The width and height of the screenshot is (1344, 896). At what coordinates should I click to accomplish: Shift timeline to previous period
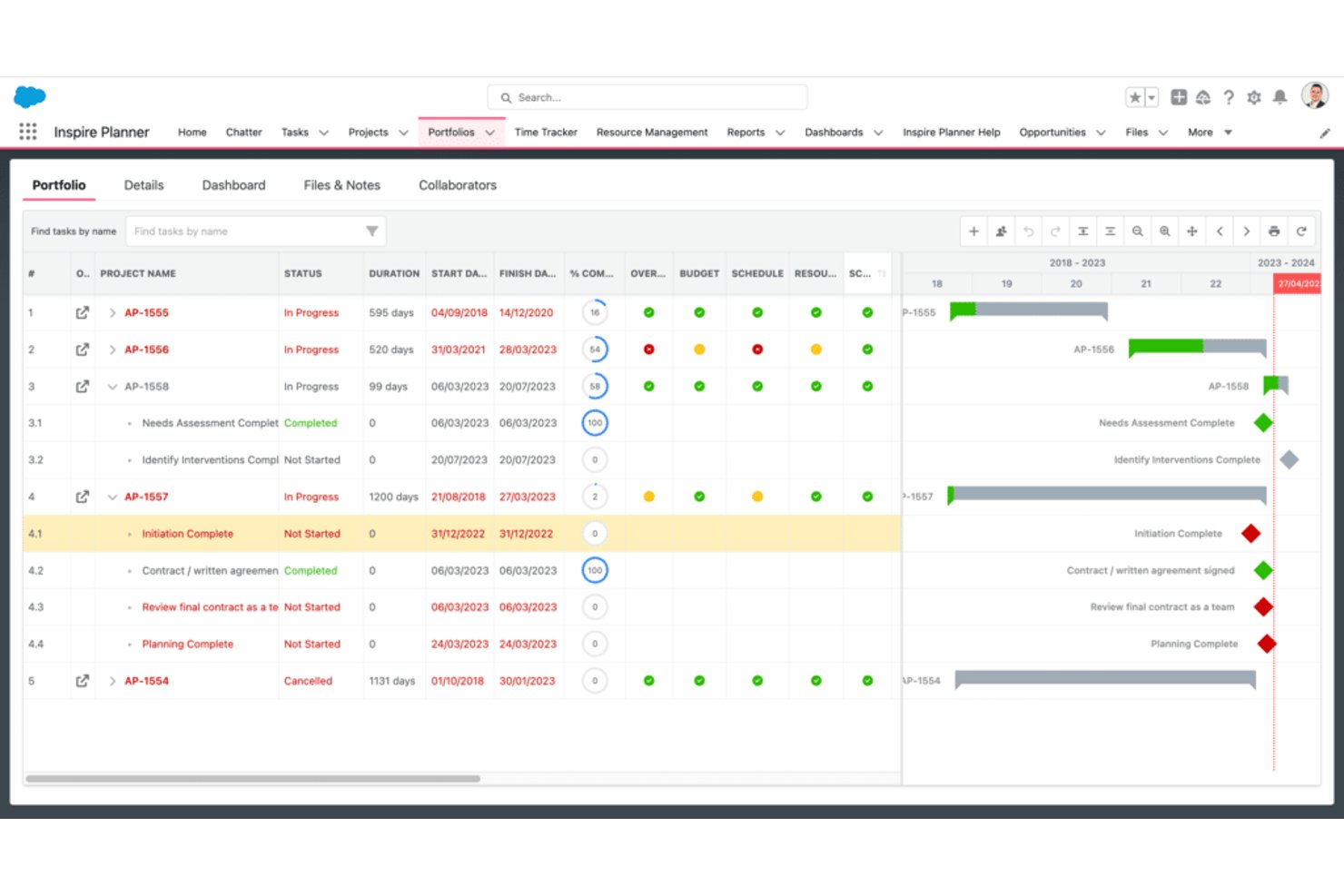coord(1220,231)
